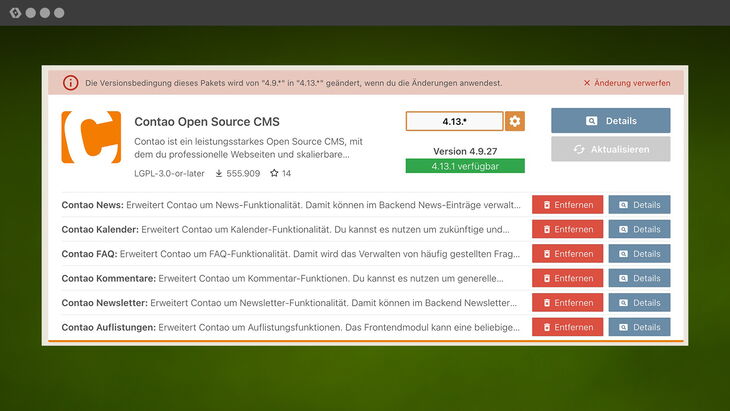Remove the Contao Newsletter package
This screenshot has width=730, height=411.
pyautogui.click(x=567, y=303)
